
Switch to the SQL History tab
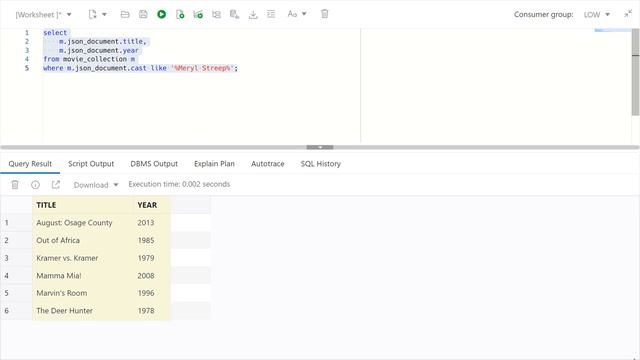point(321,164)
